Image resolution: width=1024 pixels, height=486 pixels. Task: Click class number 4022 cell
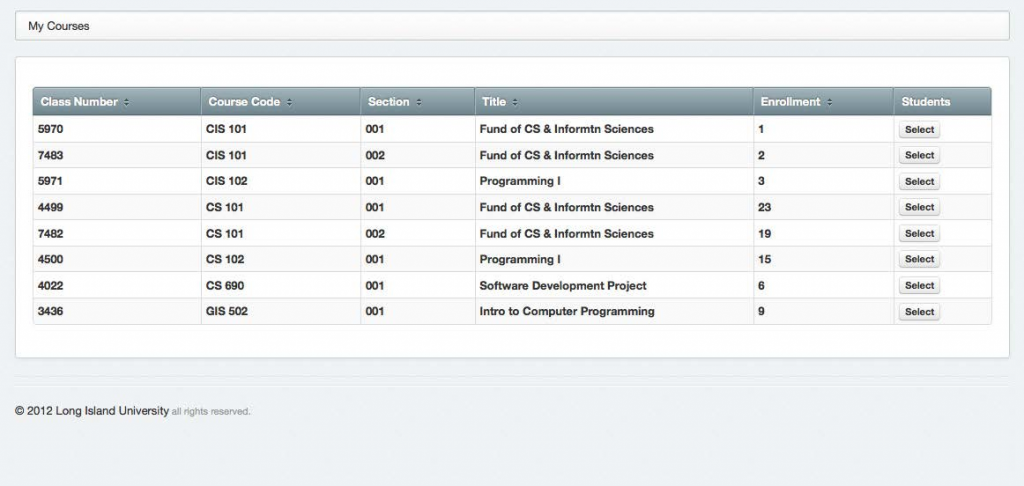pos(50,286)
